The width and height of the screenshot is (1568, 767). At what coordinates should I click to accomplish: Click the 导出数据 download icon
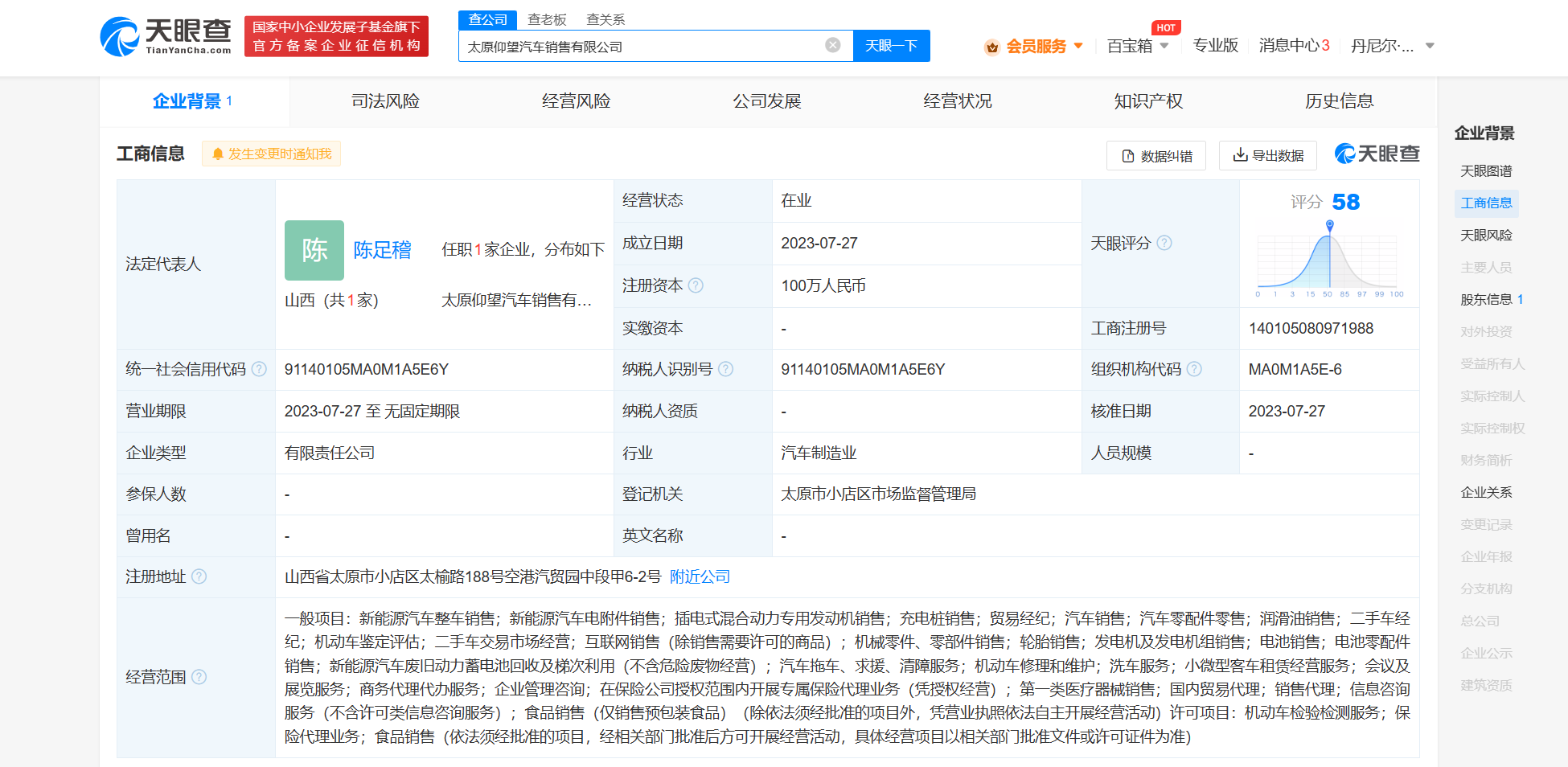1239,155
